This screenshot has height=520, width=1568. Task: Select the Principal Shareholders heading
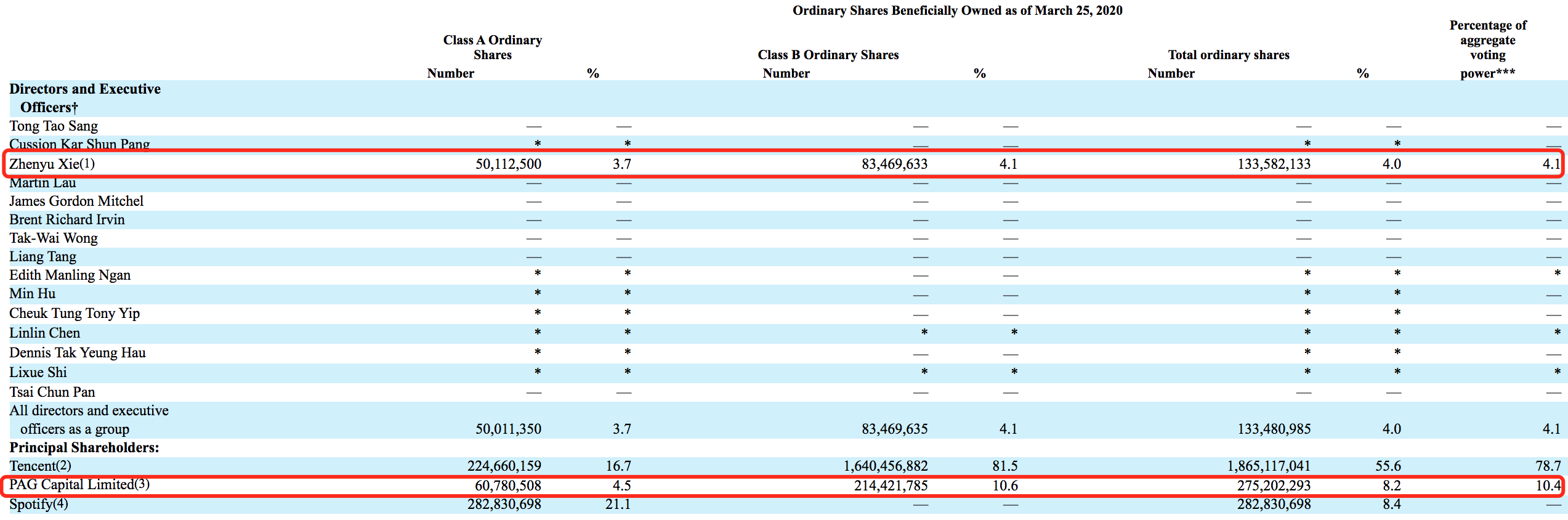coord(84,447)
